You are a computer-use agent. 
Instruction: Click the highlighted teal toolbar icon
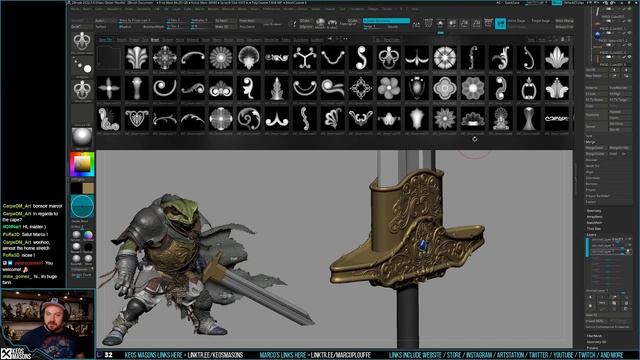tap(500, 24)
